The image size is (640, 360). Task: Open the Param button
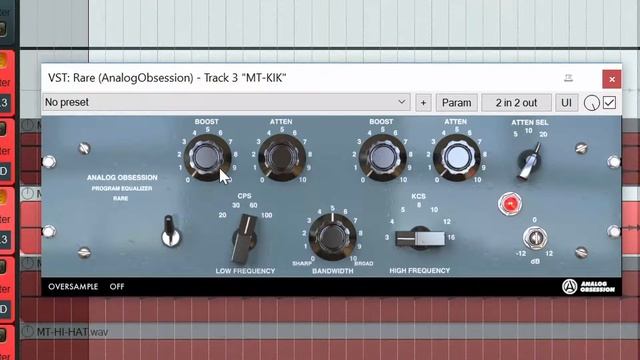pos(456,103)
